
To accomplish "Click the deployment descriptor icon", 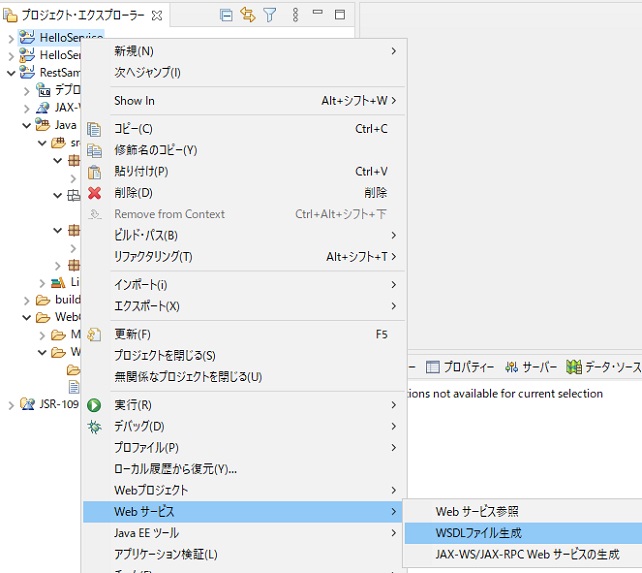I will pos(43,90).
